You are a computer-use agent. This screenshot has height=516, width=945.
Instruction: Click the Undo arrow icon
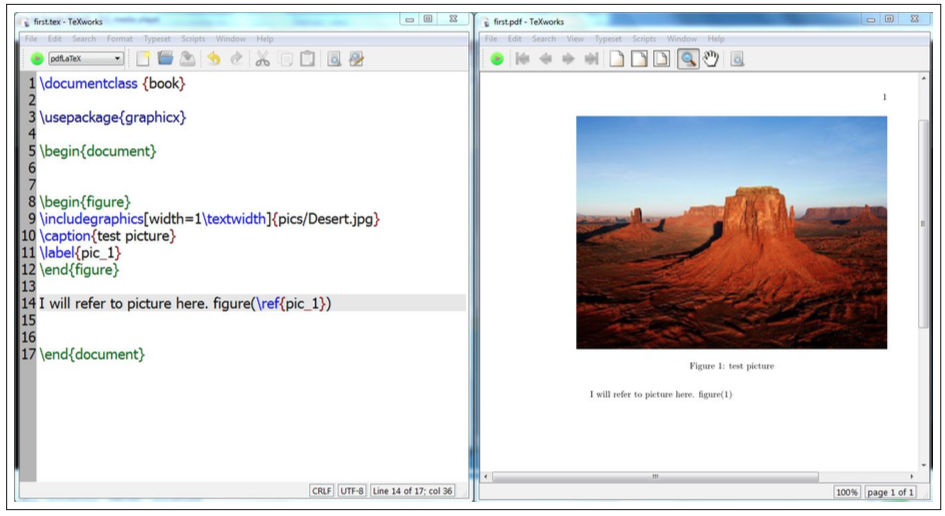coord(213,58)
